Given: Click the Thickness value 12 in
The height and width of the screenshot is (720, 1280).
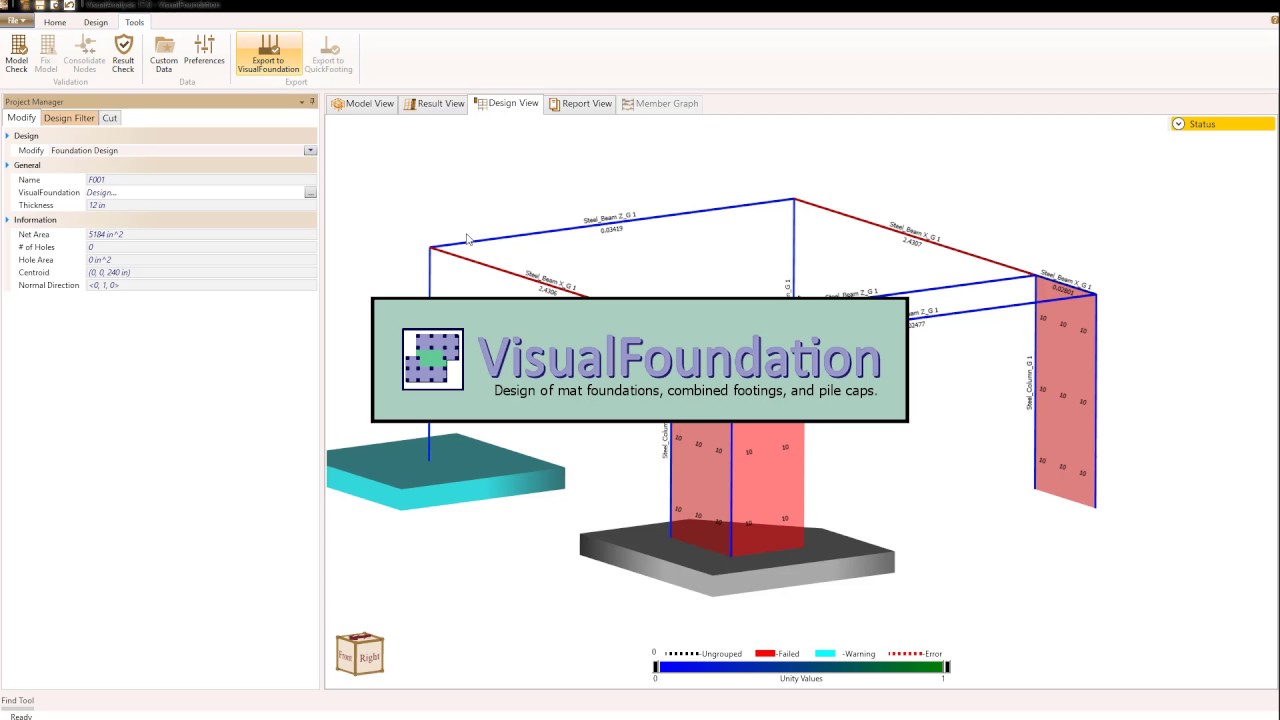Looking at the screenshot, I should point(200,205).
